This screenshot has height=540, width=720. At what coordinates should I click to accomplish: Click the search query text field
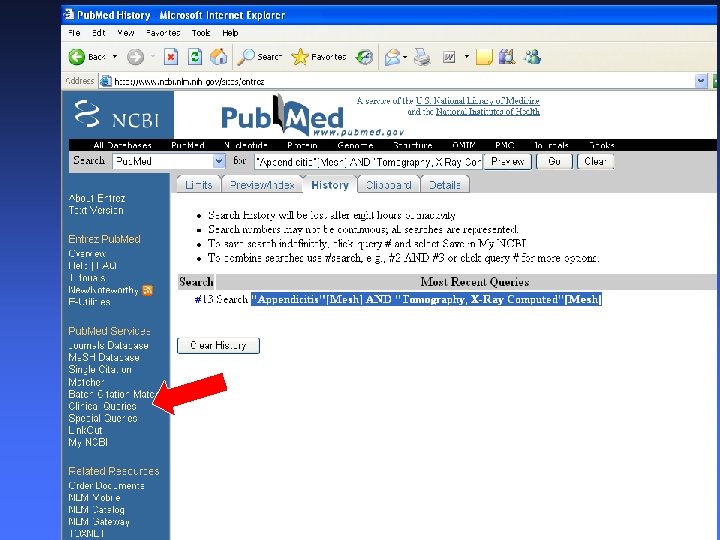click(x=368, y=162)
